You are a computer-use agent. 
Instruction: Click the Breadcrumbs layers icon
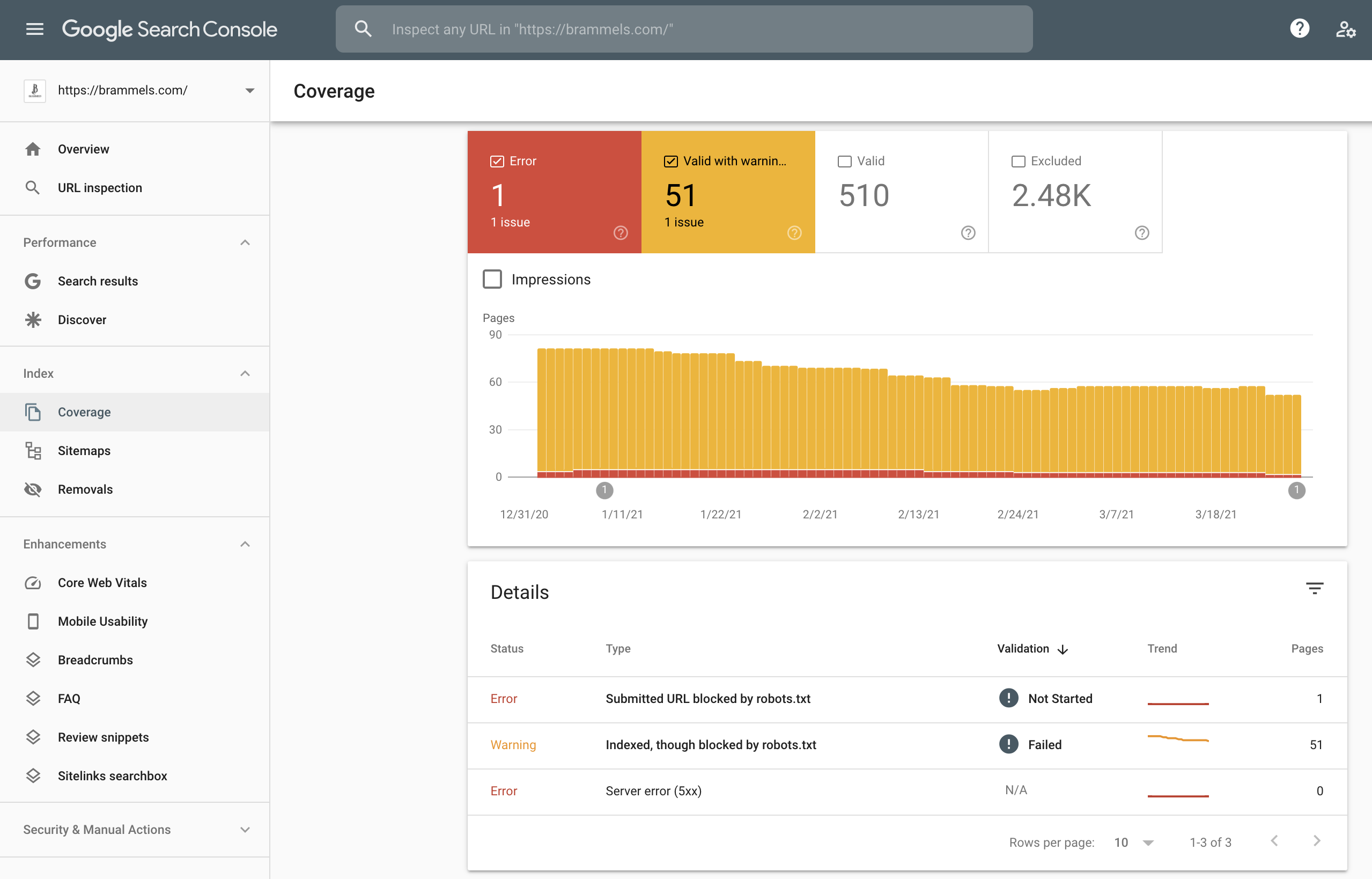coord(33,660)
